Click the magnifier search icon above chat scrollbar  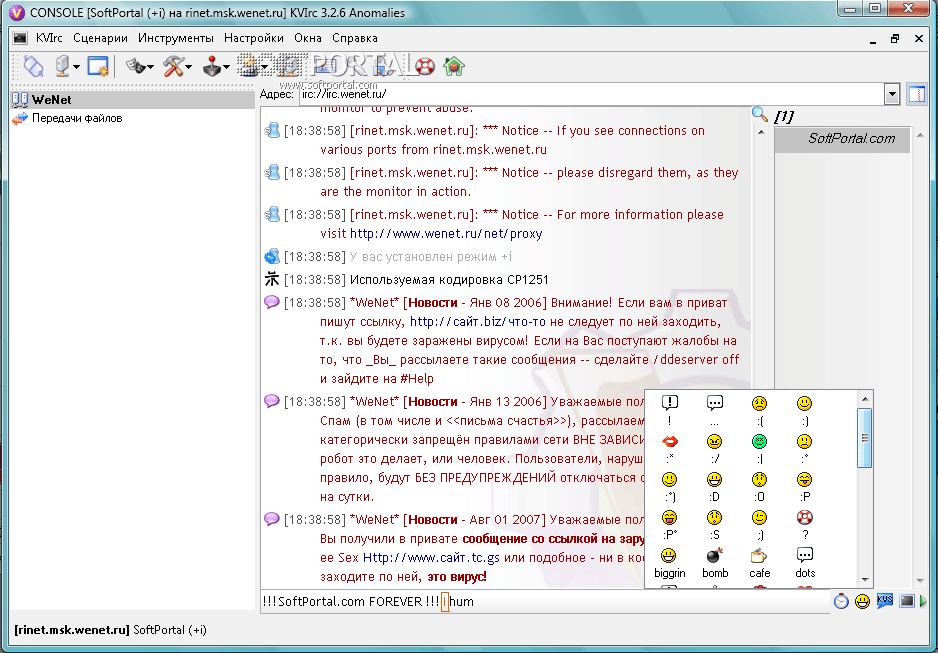click(x=760, y=114)
